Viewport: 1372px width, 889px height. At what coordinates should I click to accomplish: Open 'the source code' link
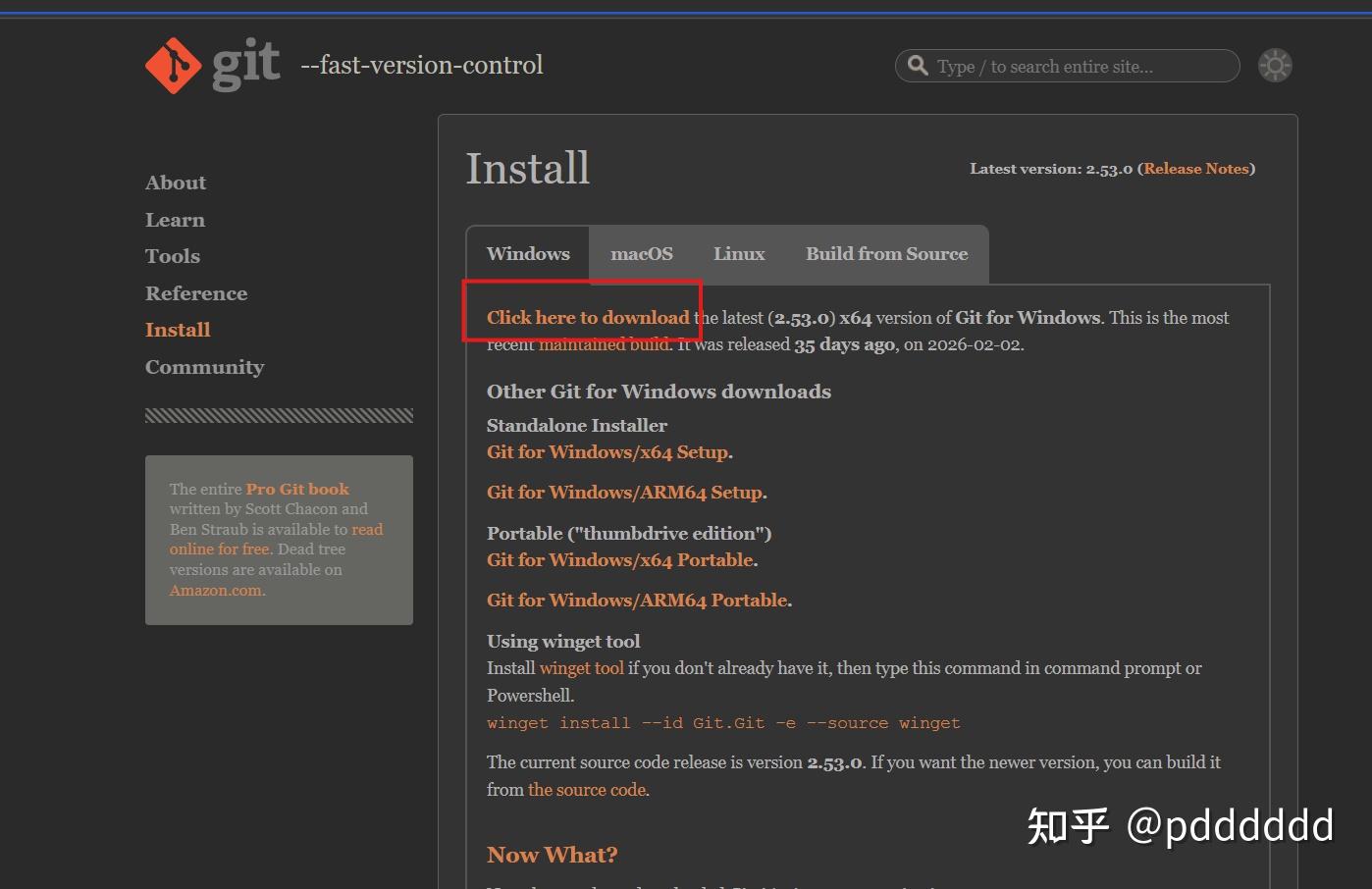[x=587, y=790]
